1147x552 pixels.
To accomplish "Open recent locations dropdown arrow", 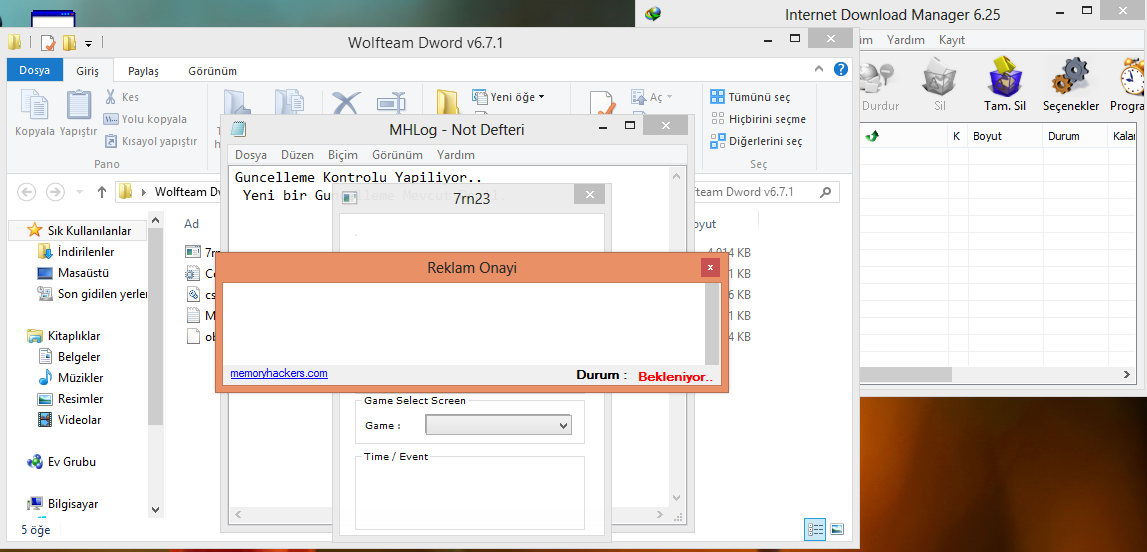I will click(x=80, y=192).
